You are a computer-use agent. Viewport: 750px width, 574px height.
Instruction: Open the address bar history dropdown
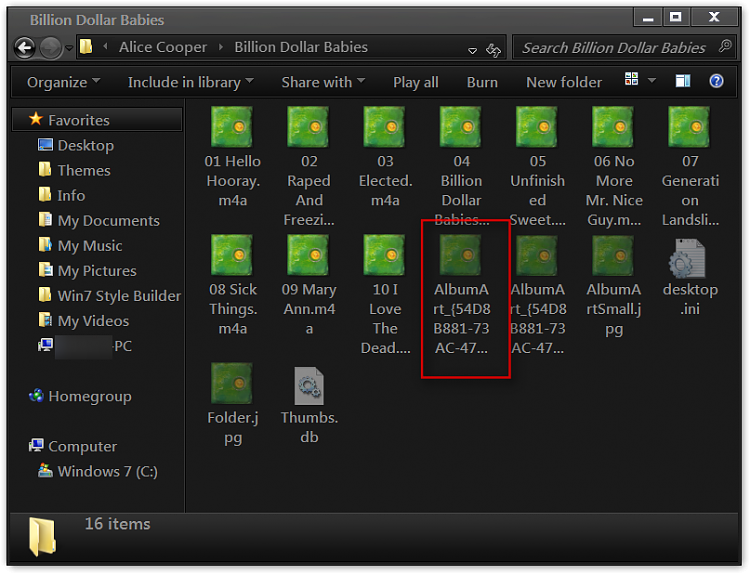coord(472,50)
